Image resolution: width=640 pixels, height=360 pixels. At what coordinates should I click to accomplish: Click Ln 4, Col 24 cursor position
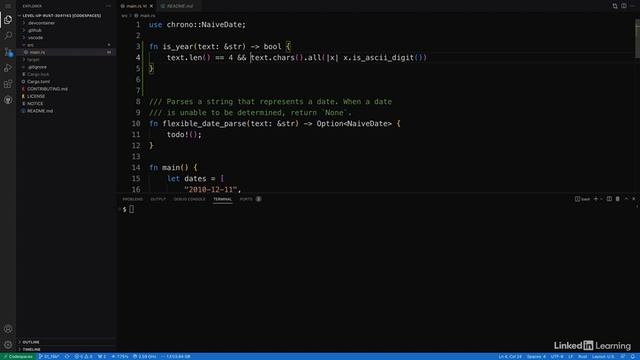point(510,357)
